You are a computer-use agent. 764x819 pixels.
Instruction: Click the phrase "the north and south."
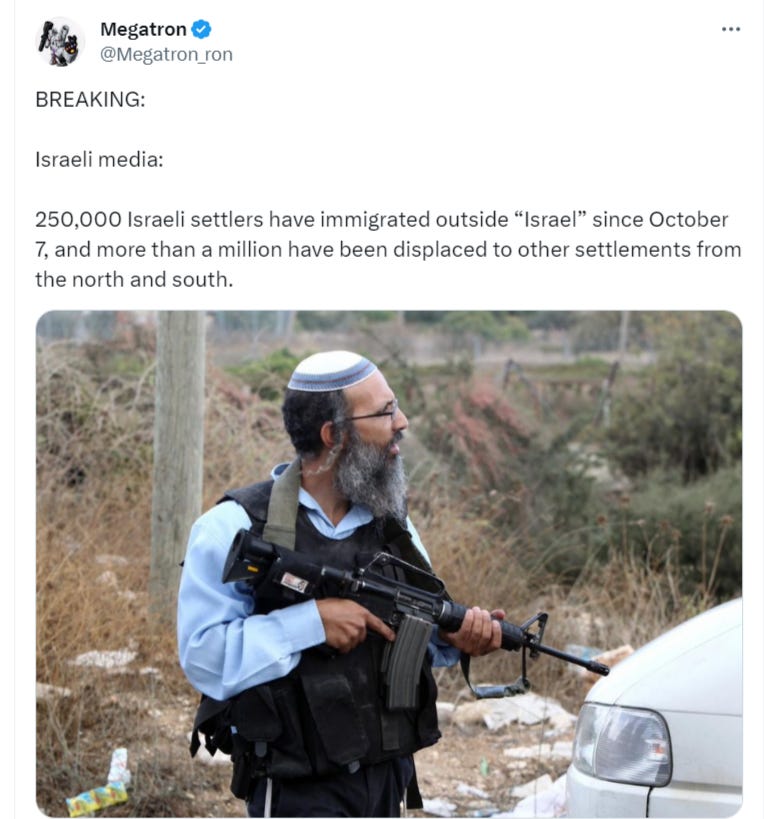point(134,279)
